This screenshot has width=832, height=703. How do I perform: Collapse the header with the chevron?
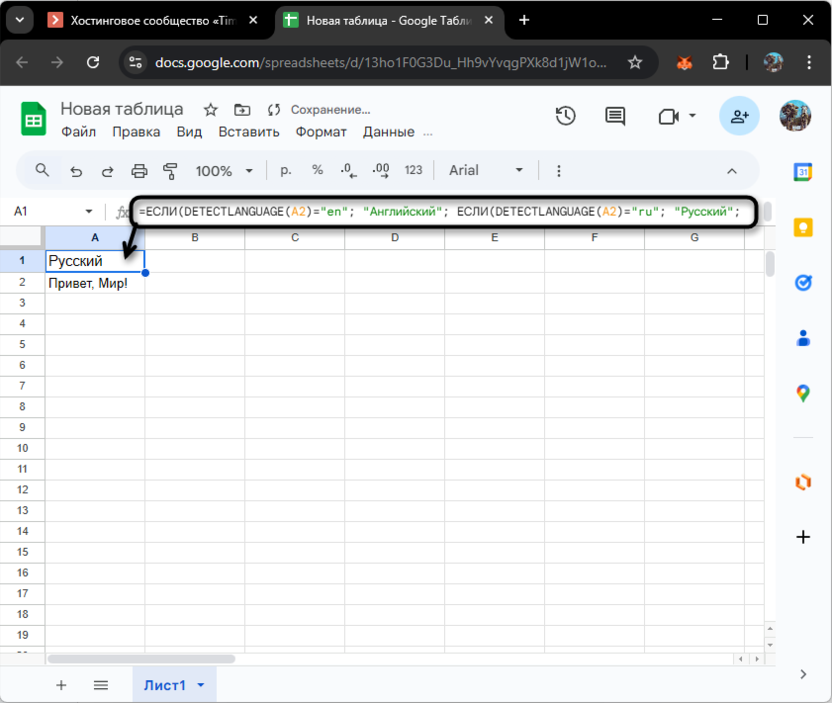point(732,171)
